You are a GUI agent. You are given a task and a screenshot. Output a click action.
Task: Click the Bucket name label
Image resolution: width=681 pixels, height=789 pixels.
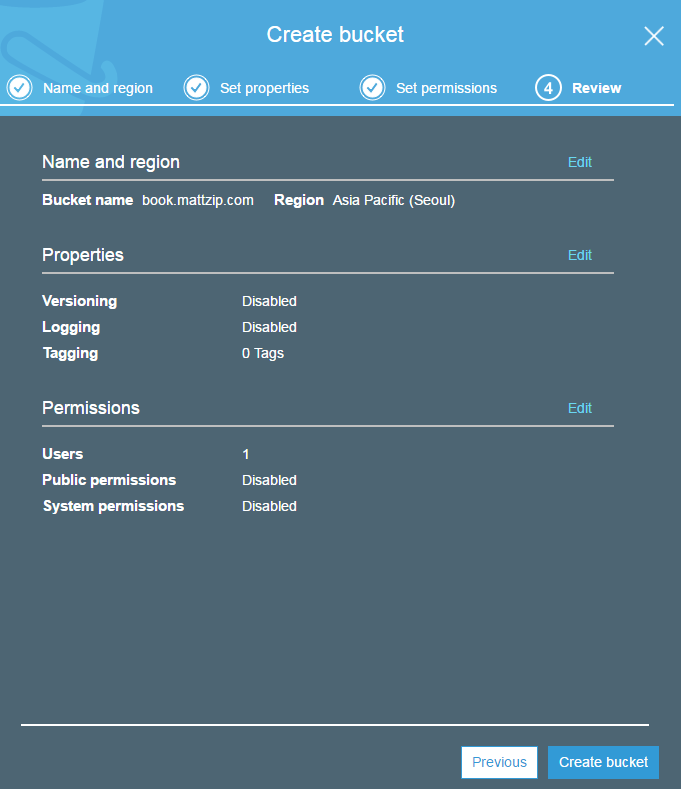click(x=88, y=200)
